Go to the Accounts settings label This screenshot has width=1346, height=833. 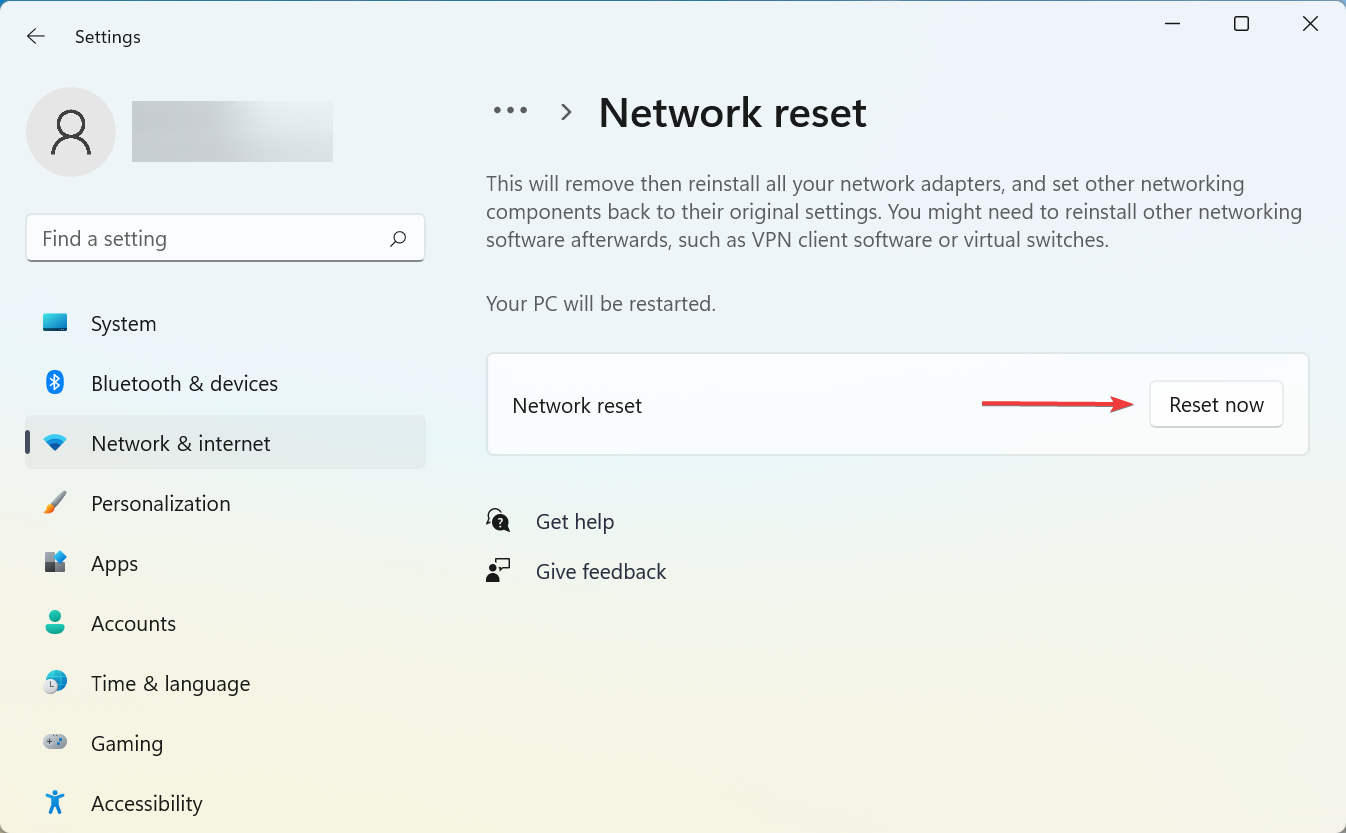tap(133, 623)
